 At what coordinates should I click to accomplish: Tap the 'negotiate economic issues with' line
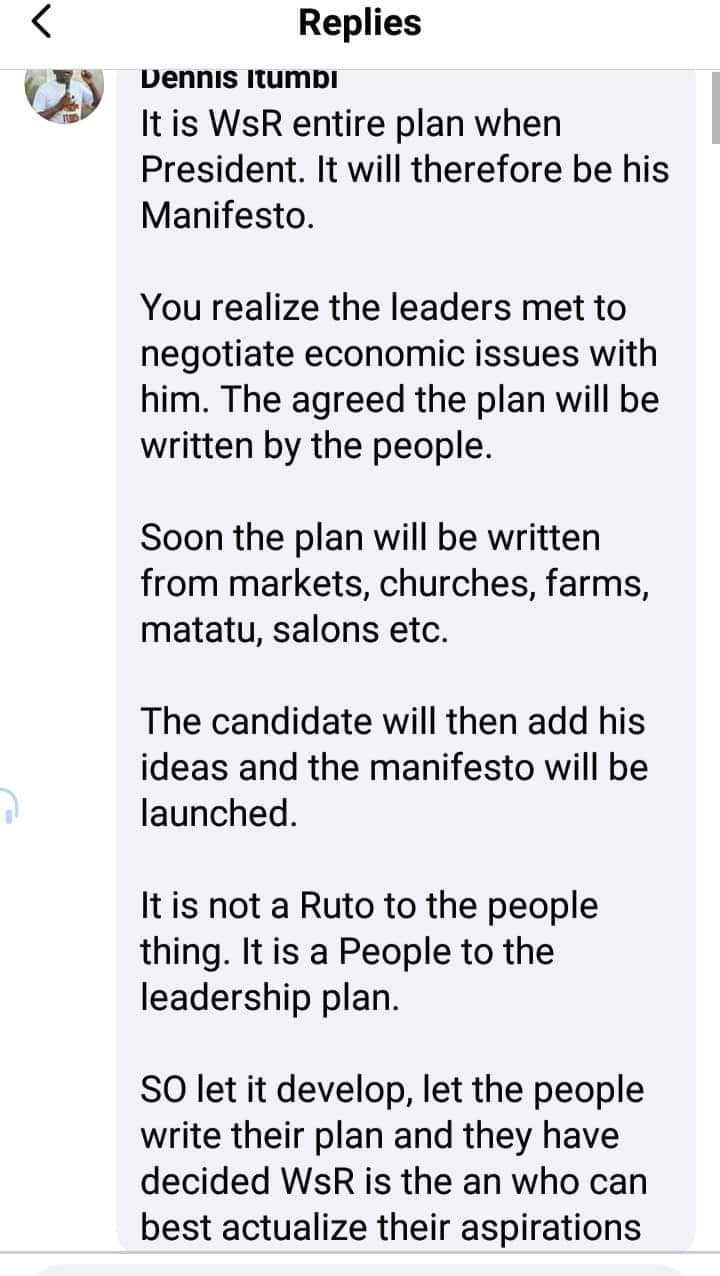399,353
